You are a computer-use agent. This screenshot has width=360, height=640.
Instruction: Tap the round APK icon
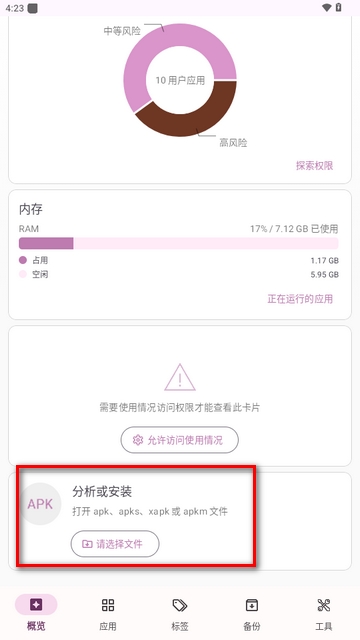coord(40,504)
